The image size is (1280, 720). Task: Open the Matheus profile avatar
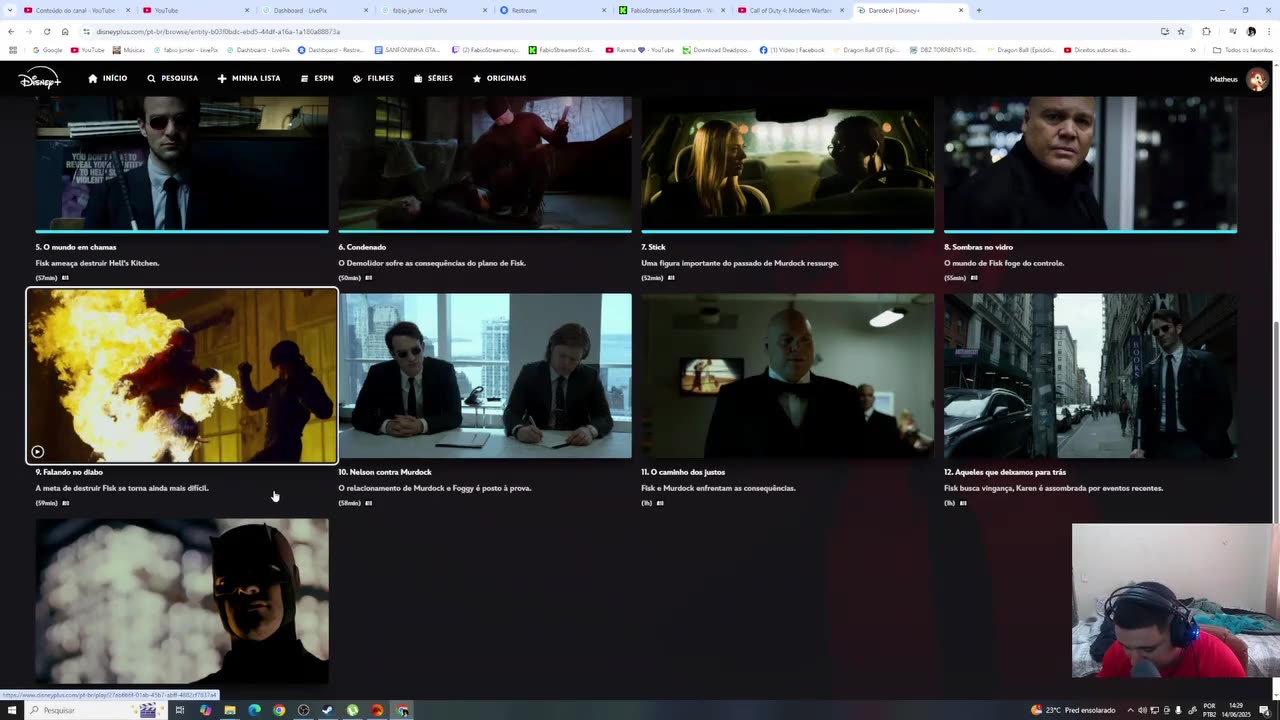coord(1257,79)
